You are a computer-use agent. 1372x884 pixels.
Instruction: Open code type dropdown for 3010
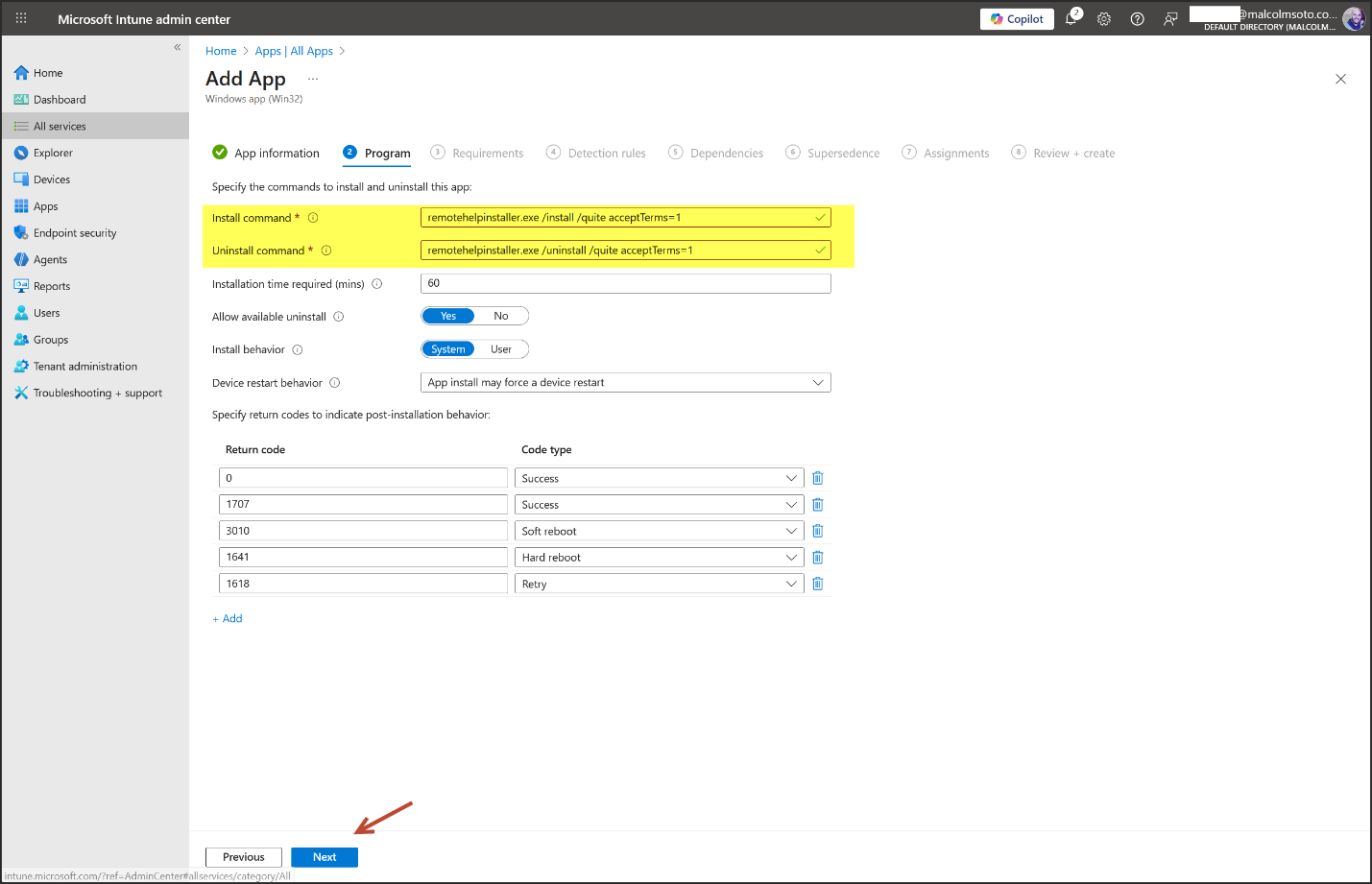pyautogui.click(x=659, y=531)
